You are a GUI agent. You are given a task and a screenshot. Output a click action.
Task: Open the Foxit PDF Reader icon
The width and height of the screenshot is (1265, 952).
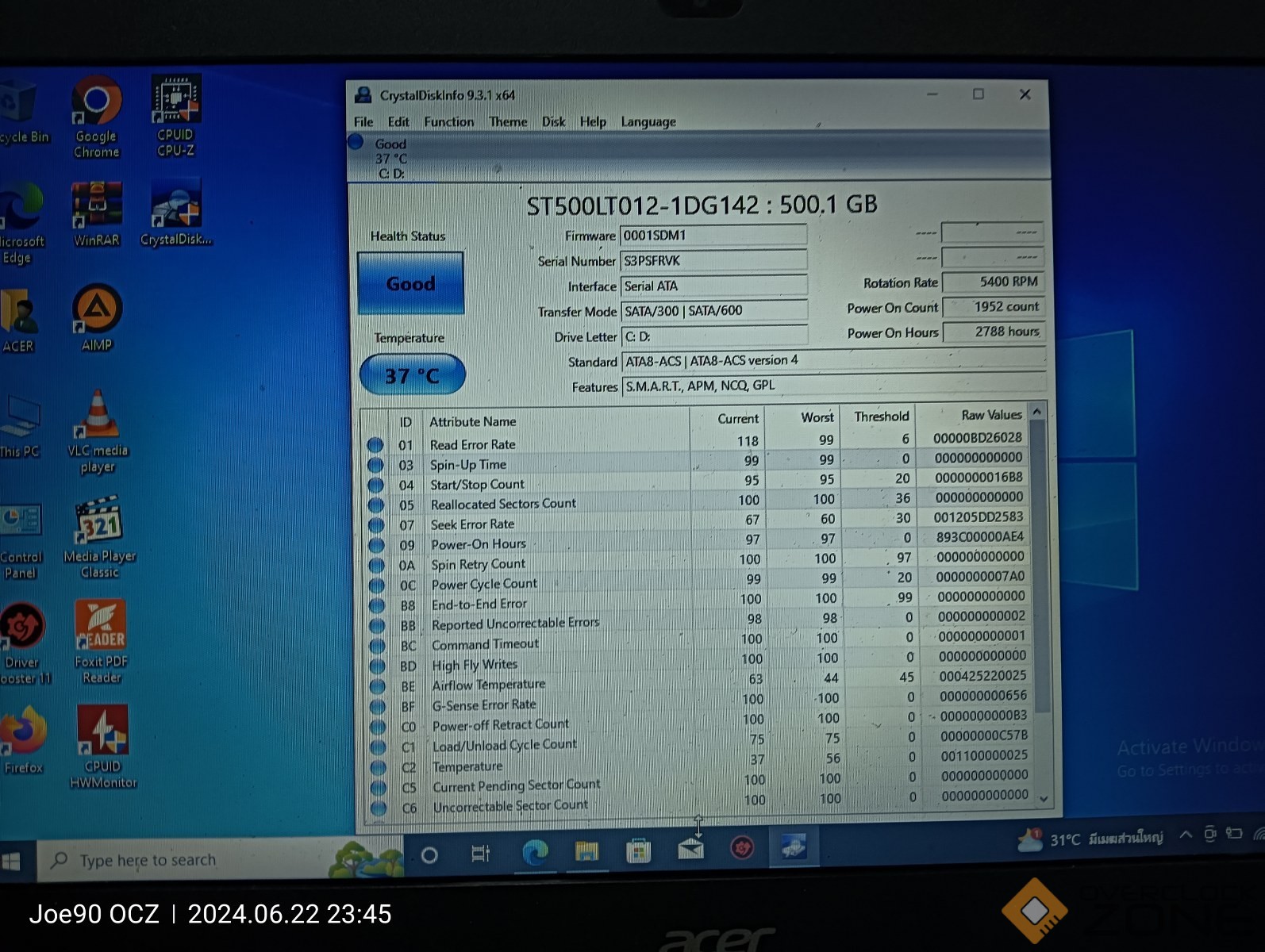pos(101,642)
